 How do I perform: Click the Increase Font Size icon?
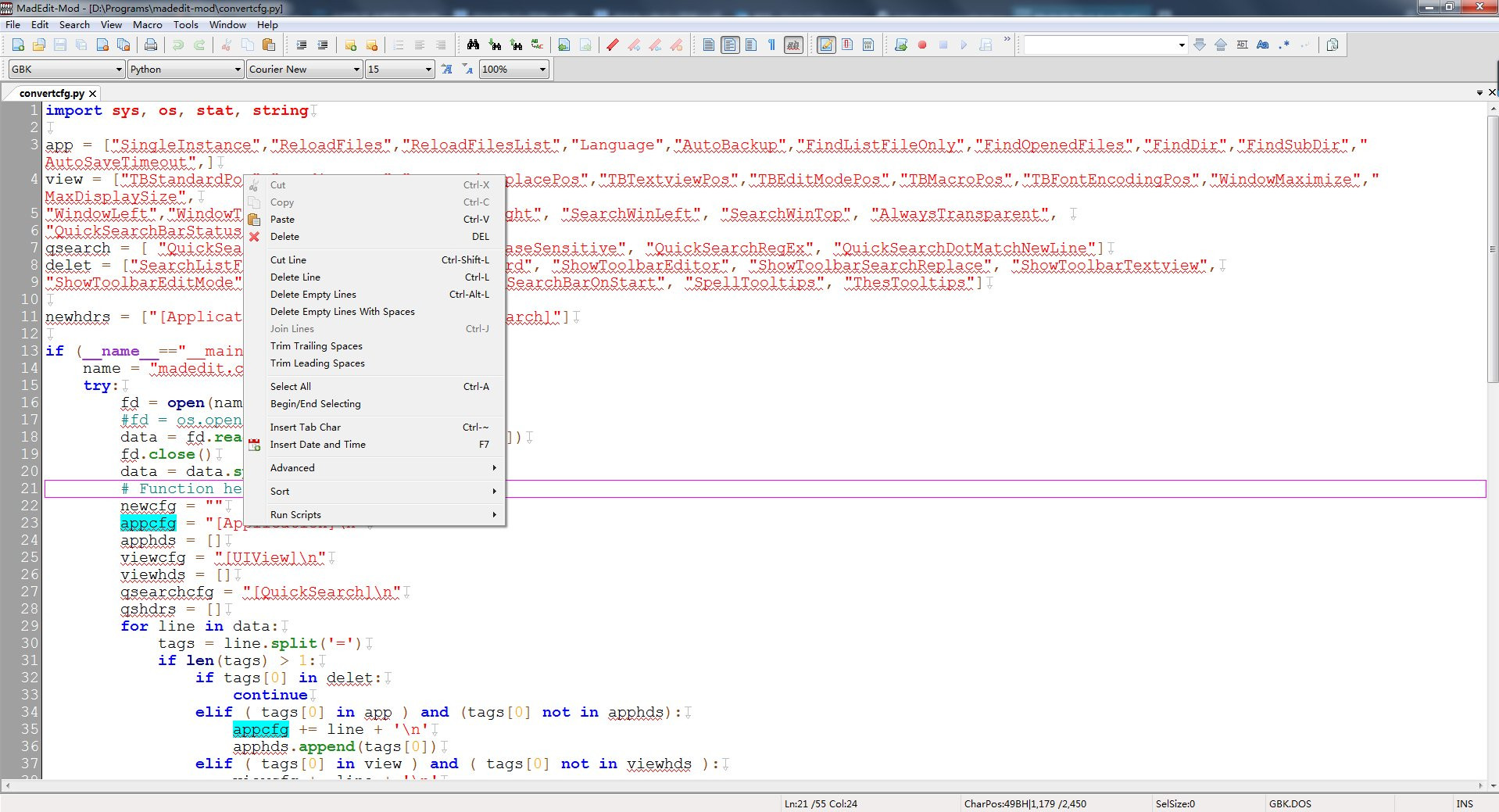[446, 70]
